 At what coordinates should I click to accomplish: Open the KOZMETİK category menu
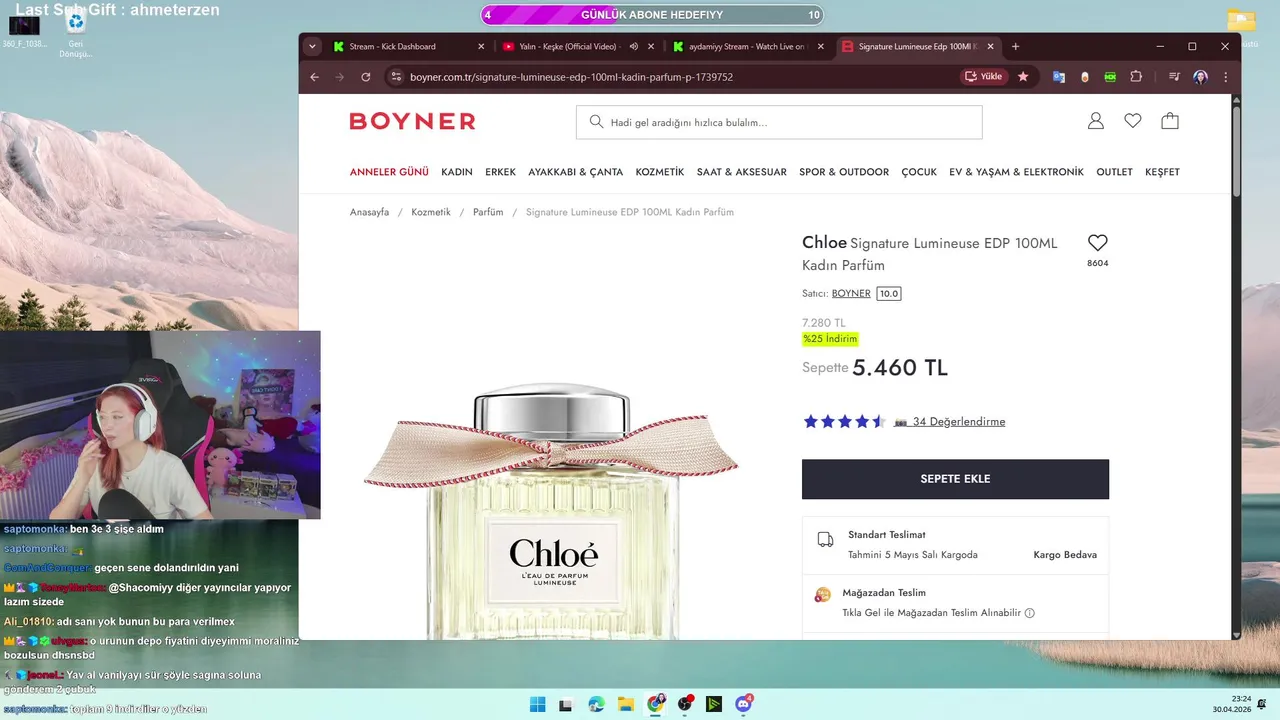660,172
